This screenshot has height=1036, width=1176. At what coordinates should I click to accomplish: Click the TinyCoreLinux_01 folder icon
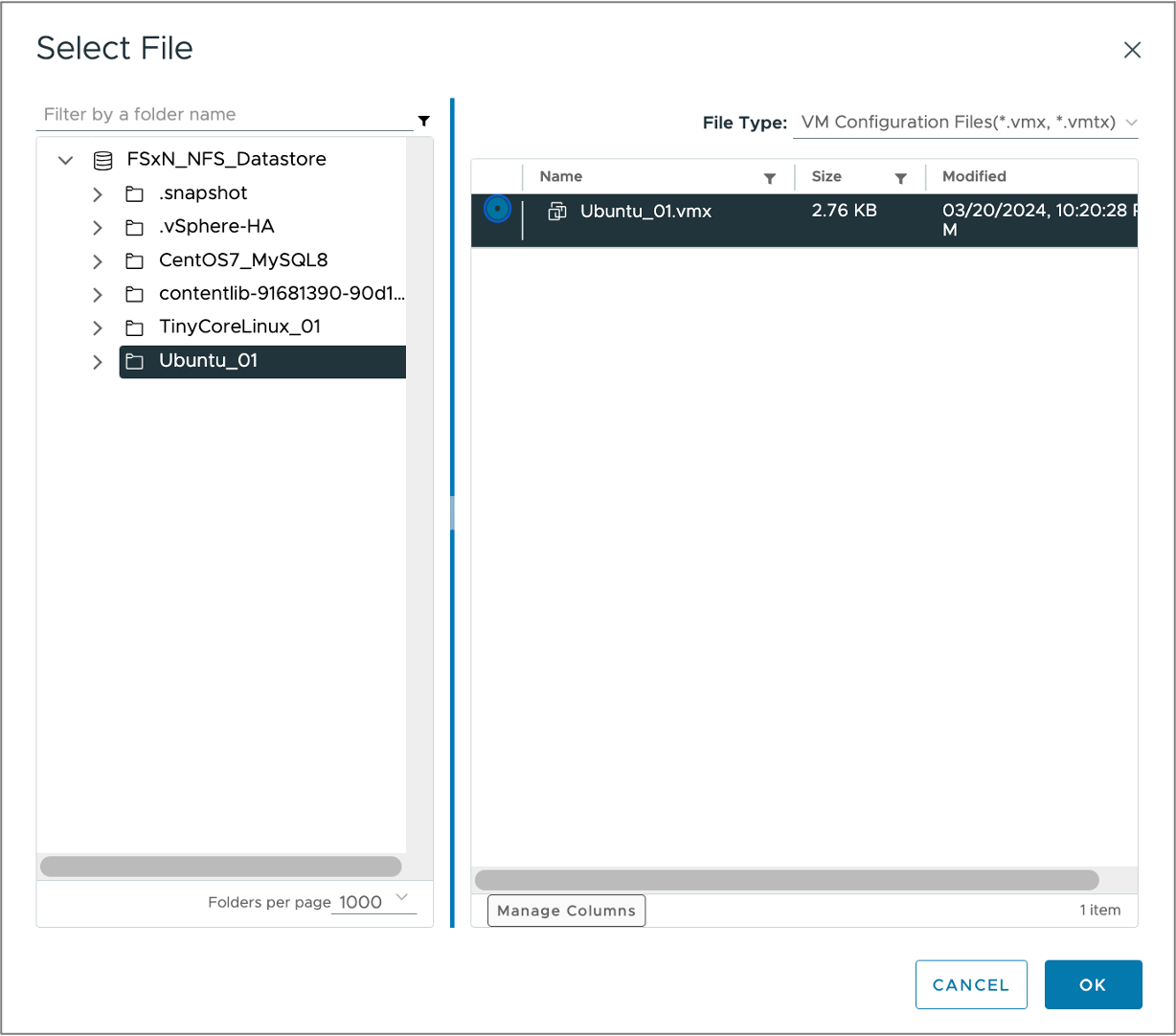(x=134, y=328)
